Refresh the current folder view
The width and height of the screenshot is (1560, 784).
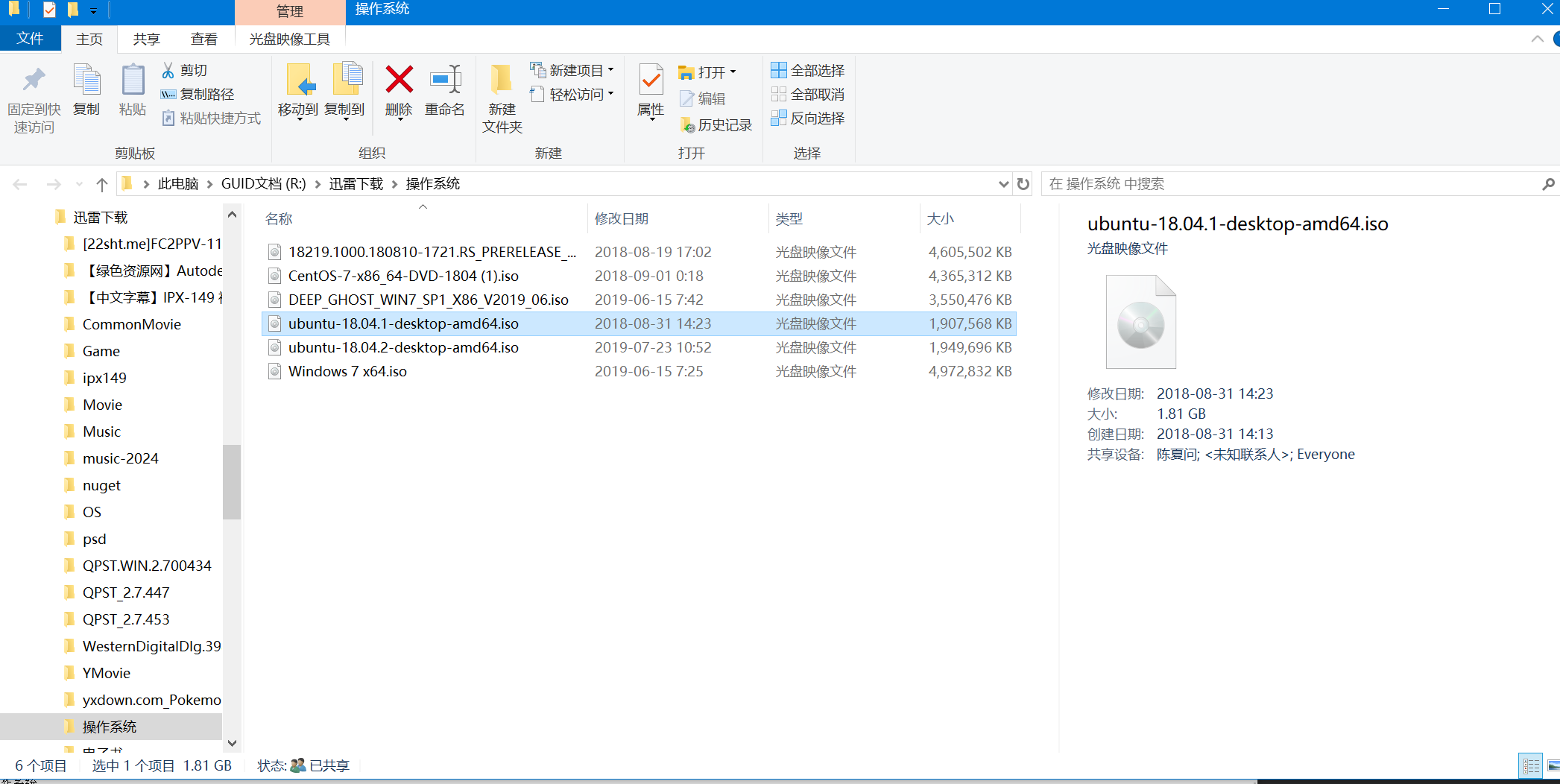pos(1023,184)
